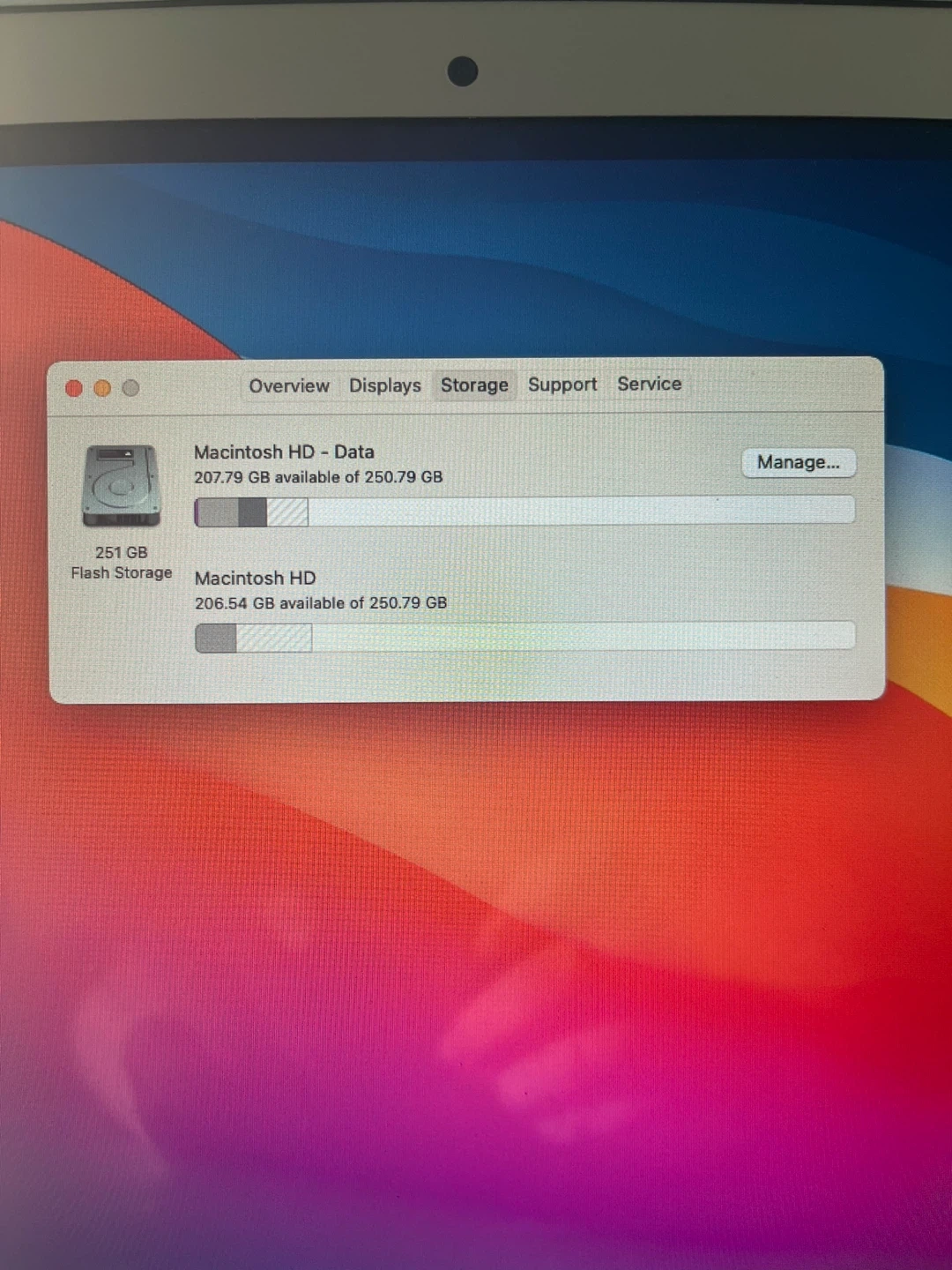Go to the Support tab

tap(562, 385)
